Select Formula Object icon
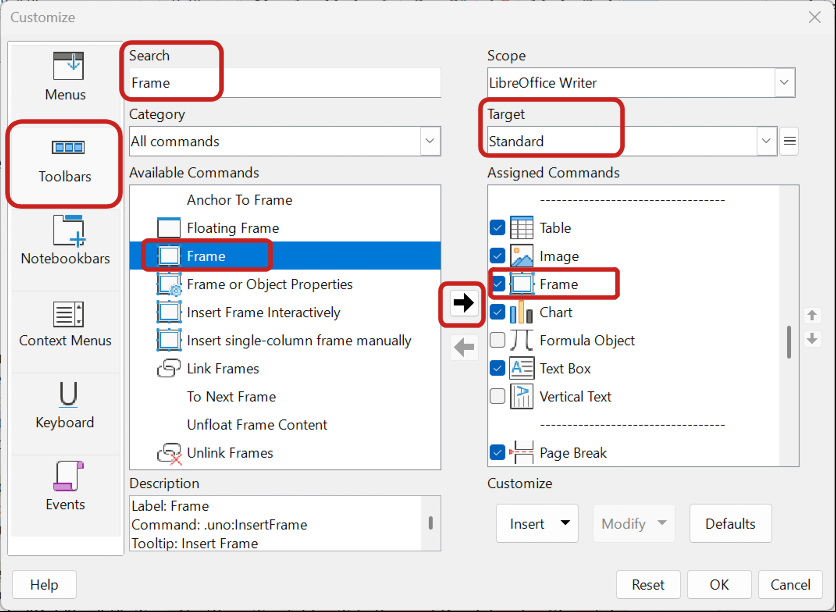Viewport: 836px width, 612px height. (x=521, y=340)
